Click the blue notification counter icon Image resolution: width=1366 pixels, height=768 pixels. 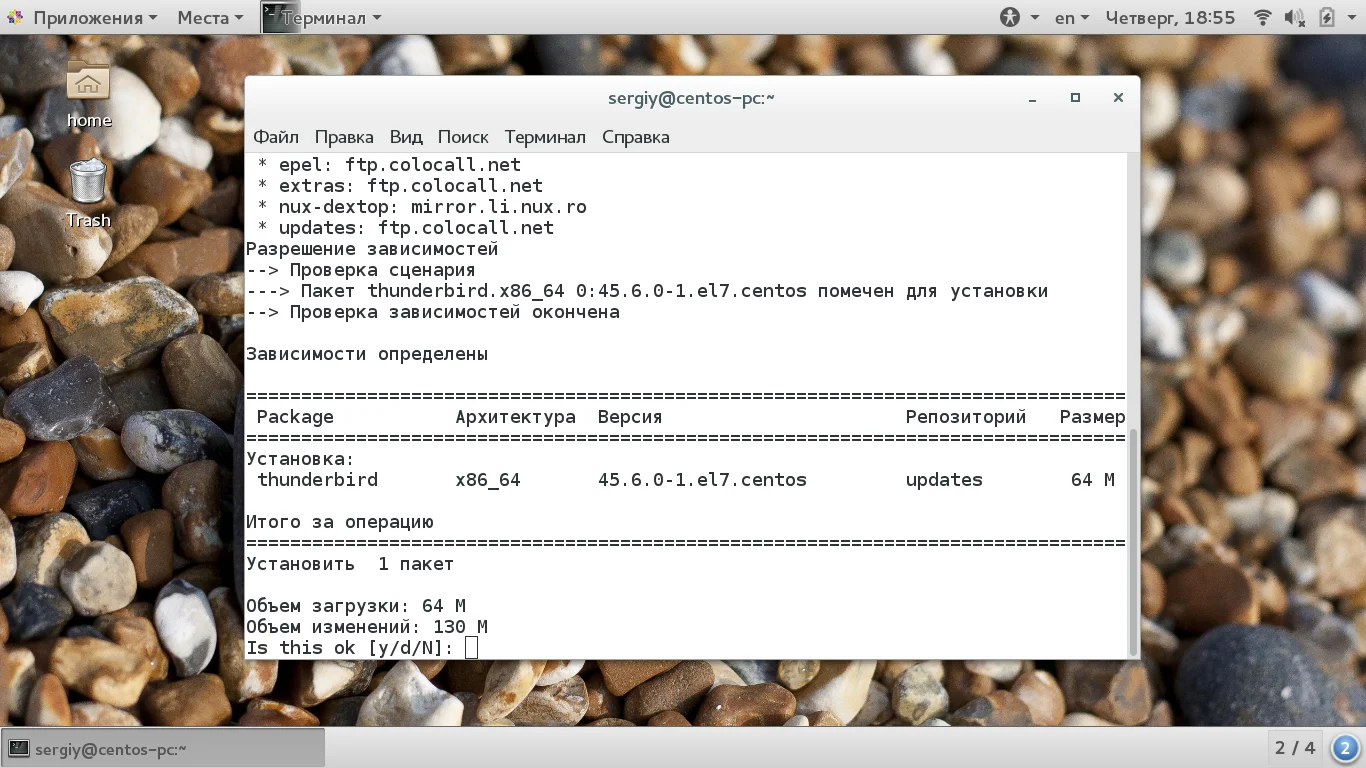click(x=1345, y=748)
